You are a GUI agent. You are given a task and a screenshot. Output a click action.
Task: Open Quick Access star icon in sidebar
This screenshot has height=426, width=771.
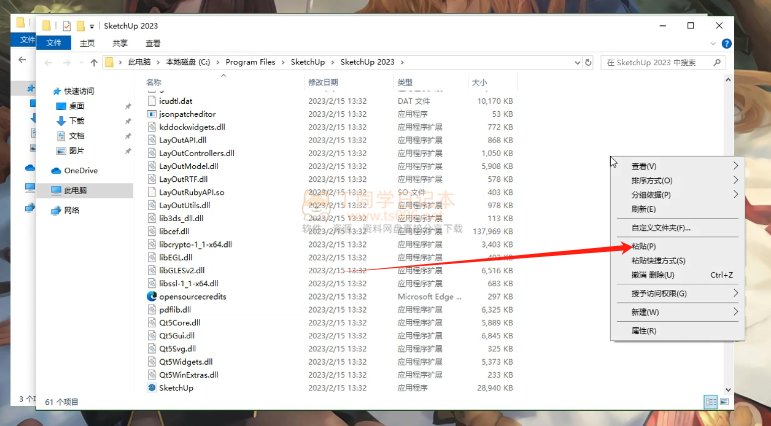click(57, 91)
